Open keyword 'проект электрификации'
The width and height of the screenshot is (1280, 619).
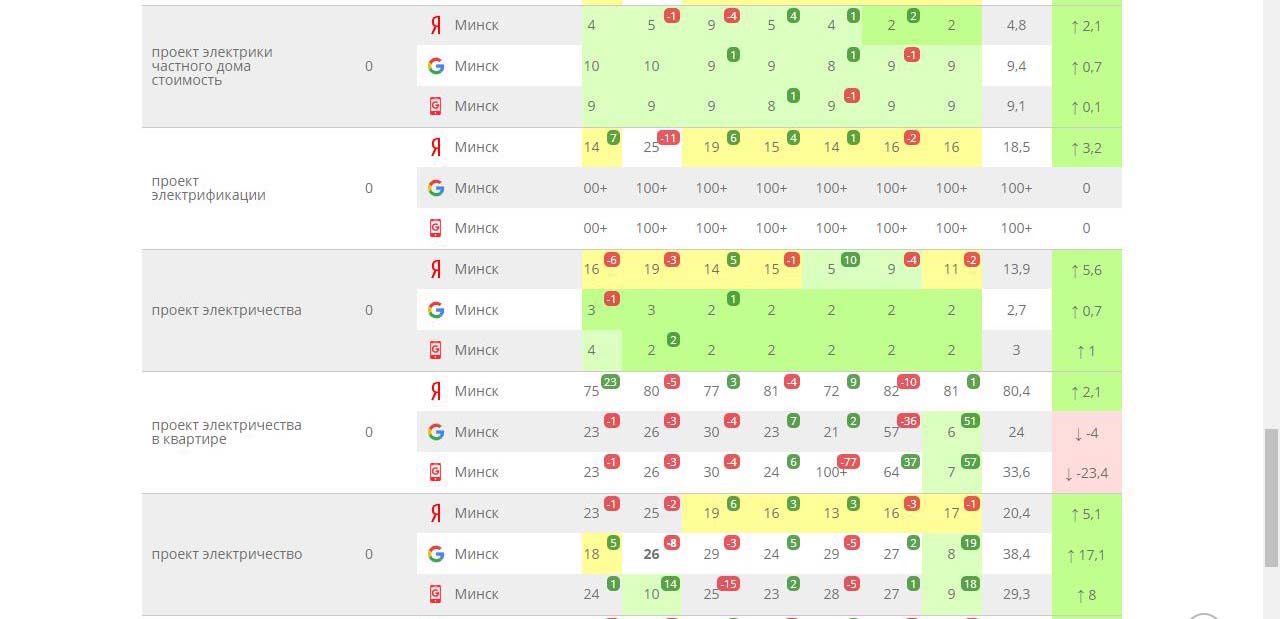(208, 188)
